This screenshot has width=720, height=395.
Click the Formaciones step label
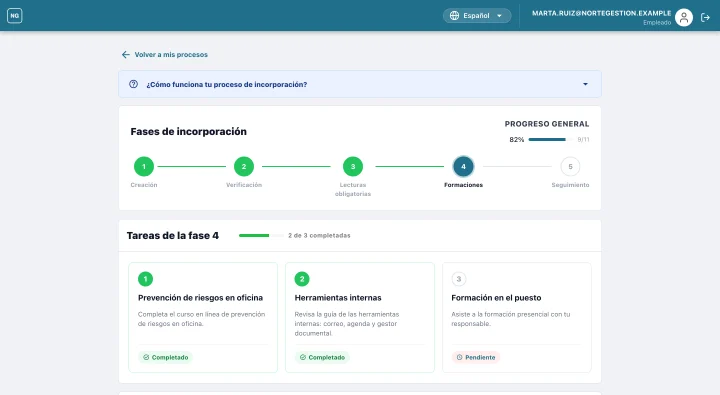pyautogui.click(x=463, y=185)
